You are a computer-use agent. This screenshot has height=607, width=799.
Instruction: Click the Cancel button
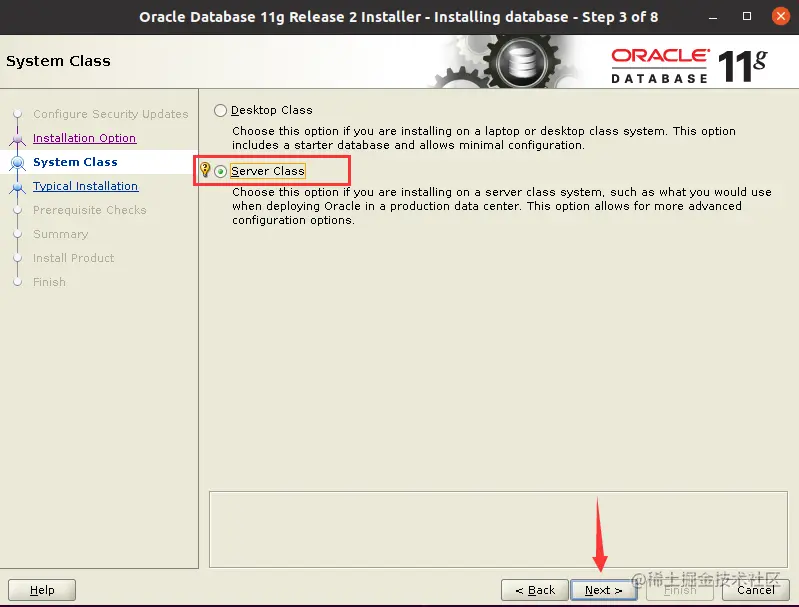point(756,590)
